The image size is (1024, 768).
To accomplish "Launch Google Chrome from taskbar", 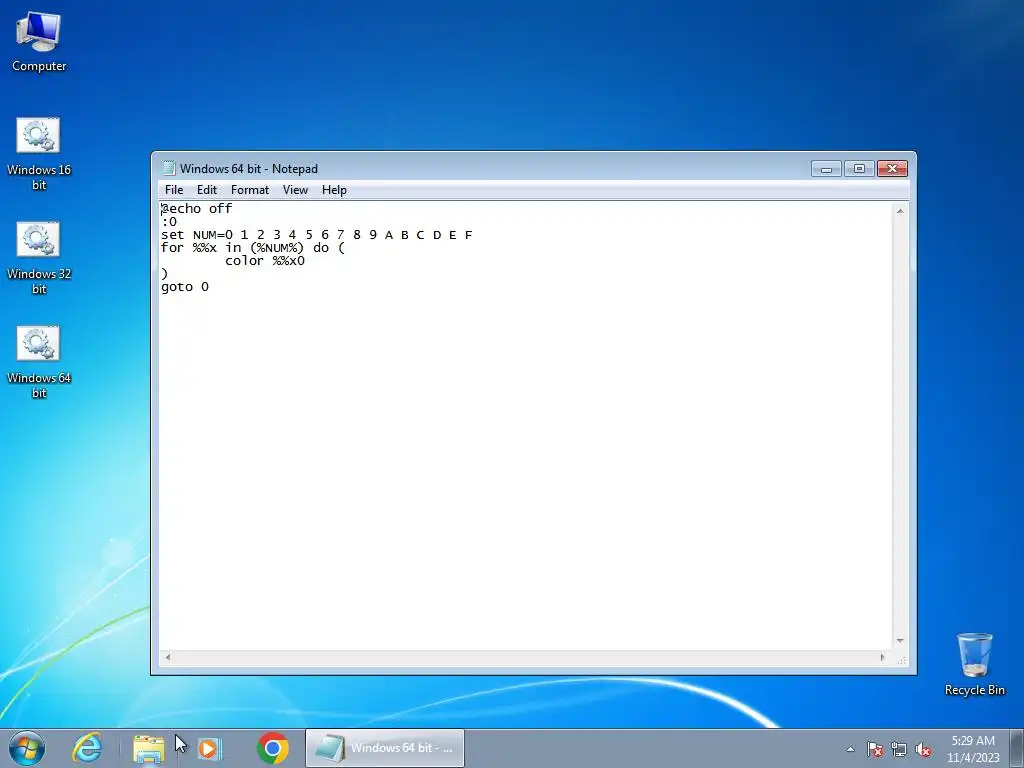I will pyautogui.click(x=273, y=748).
